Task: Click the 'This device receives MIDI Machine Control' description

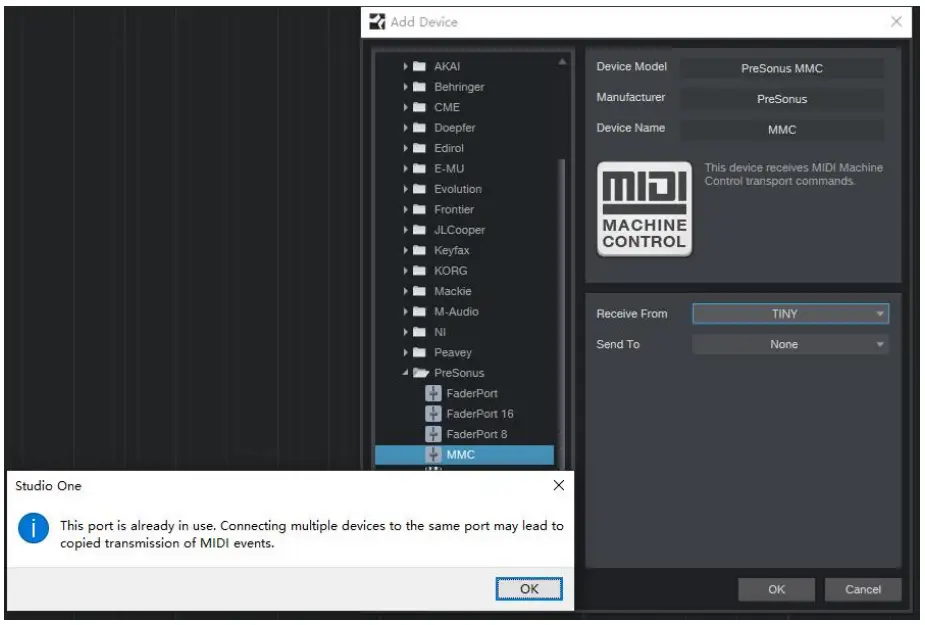Action: click(x=793, y=174)
